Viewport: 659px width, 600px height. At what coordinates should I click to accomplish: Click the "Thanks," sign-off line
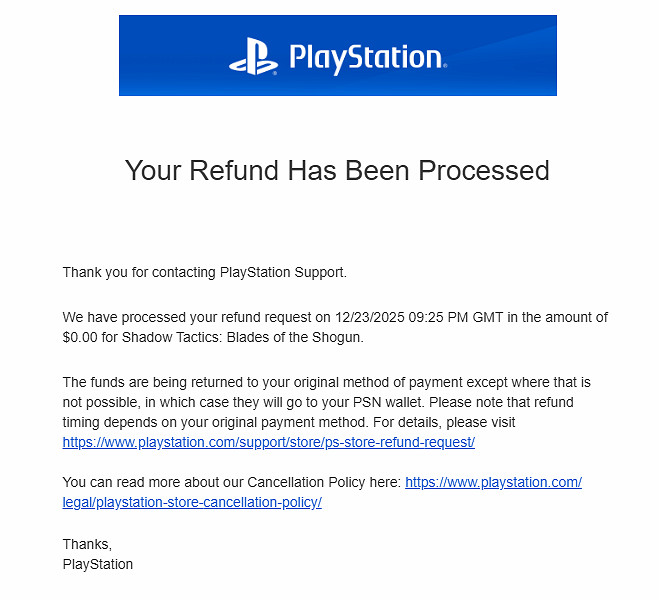tap(88, 544)
